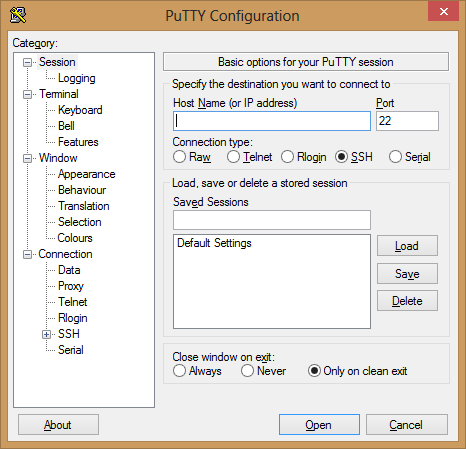Open the Logging category
The width and height of the screenshot is (466, 449).
(x=77, y=78)
